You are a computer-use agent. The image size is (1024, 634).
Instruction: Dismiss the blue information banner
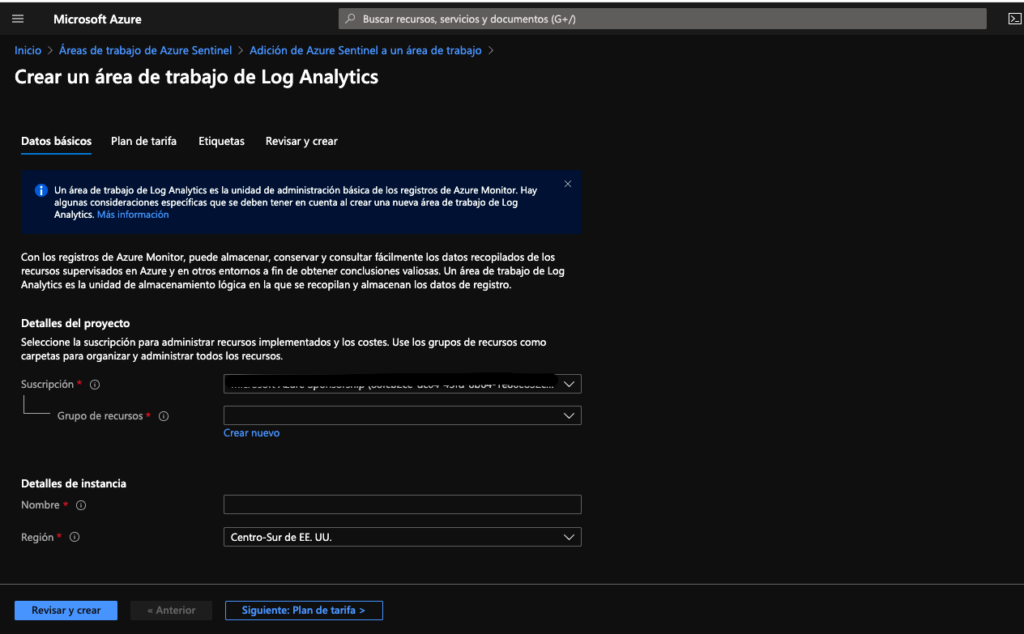[x=568, y=184]
